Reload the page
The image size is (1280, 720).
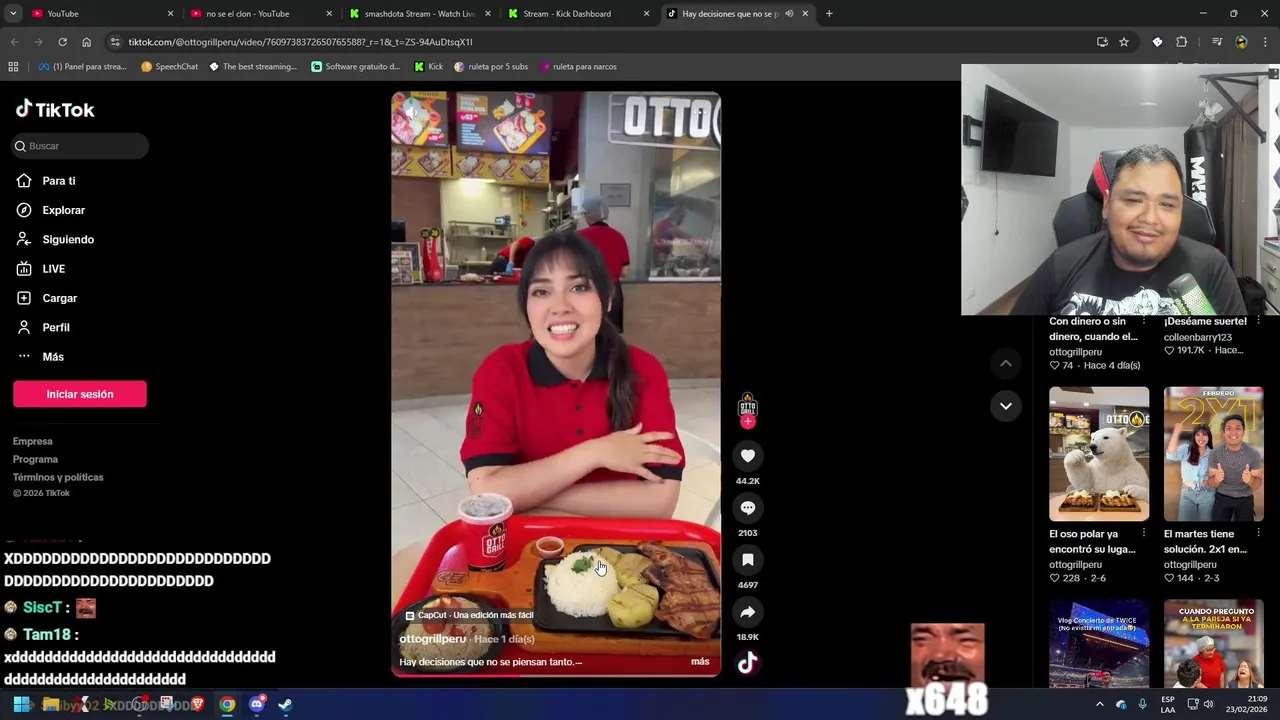coord(62,42)
